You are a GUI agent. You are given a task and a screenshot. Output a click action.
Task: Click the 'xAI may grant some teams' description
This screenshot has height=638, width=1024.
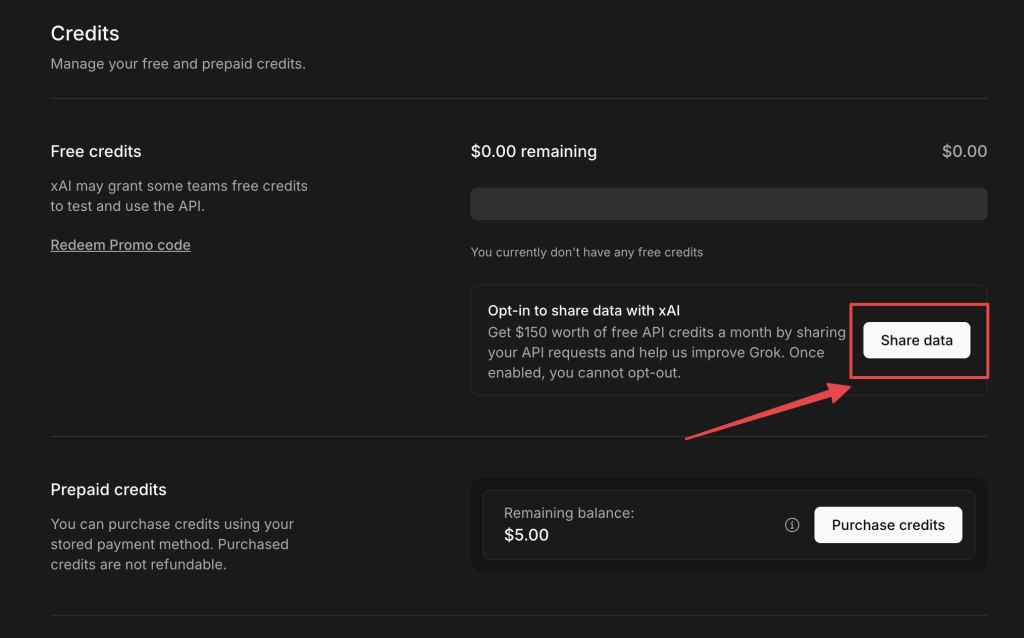tap(179, 196)
